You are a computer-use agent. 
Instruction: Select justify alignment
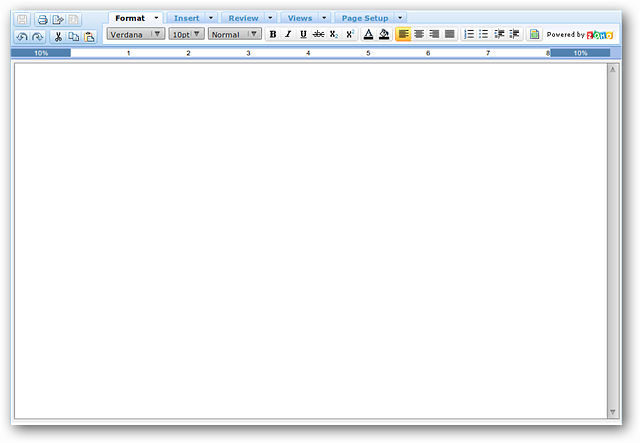[449, 34]
